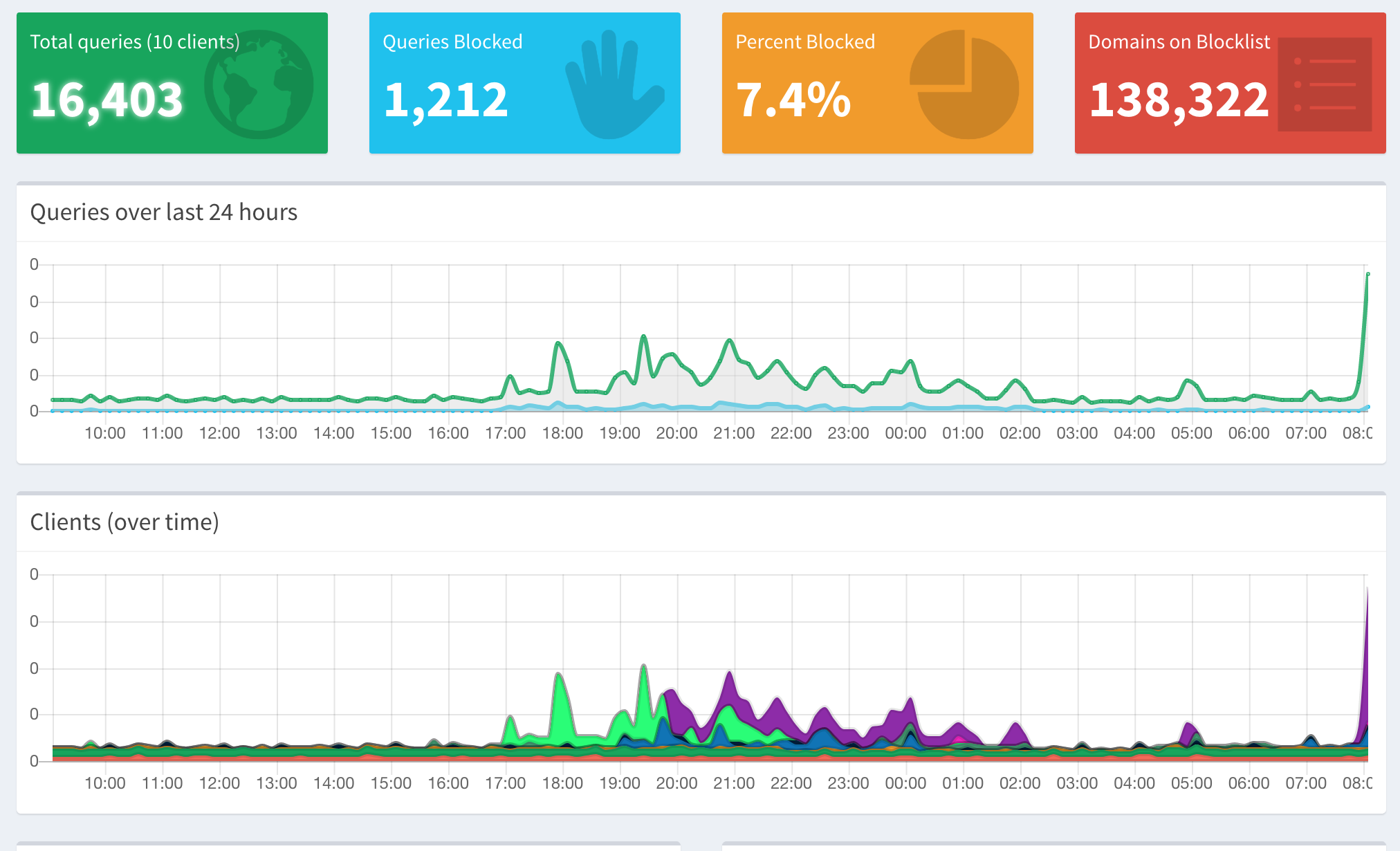Click the 16,403 total queries number
The height and width of the screenshot is (851, 1400).
107,100
